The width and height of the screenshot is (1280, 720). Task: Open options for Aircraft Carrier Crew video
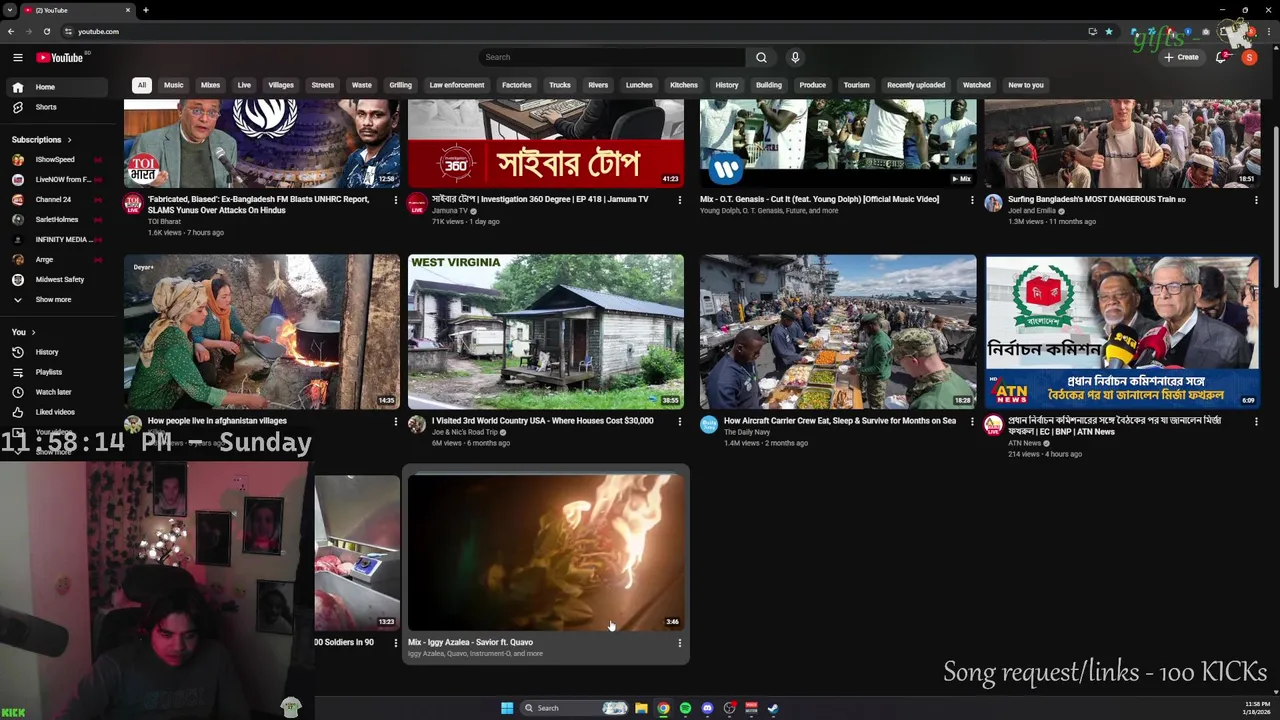[x=972, y=422]
